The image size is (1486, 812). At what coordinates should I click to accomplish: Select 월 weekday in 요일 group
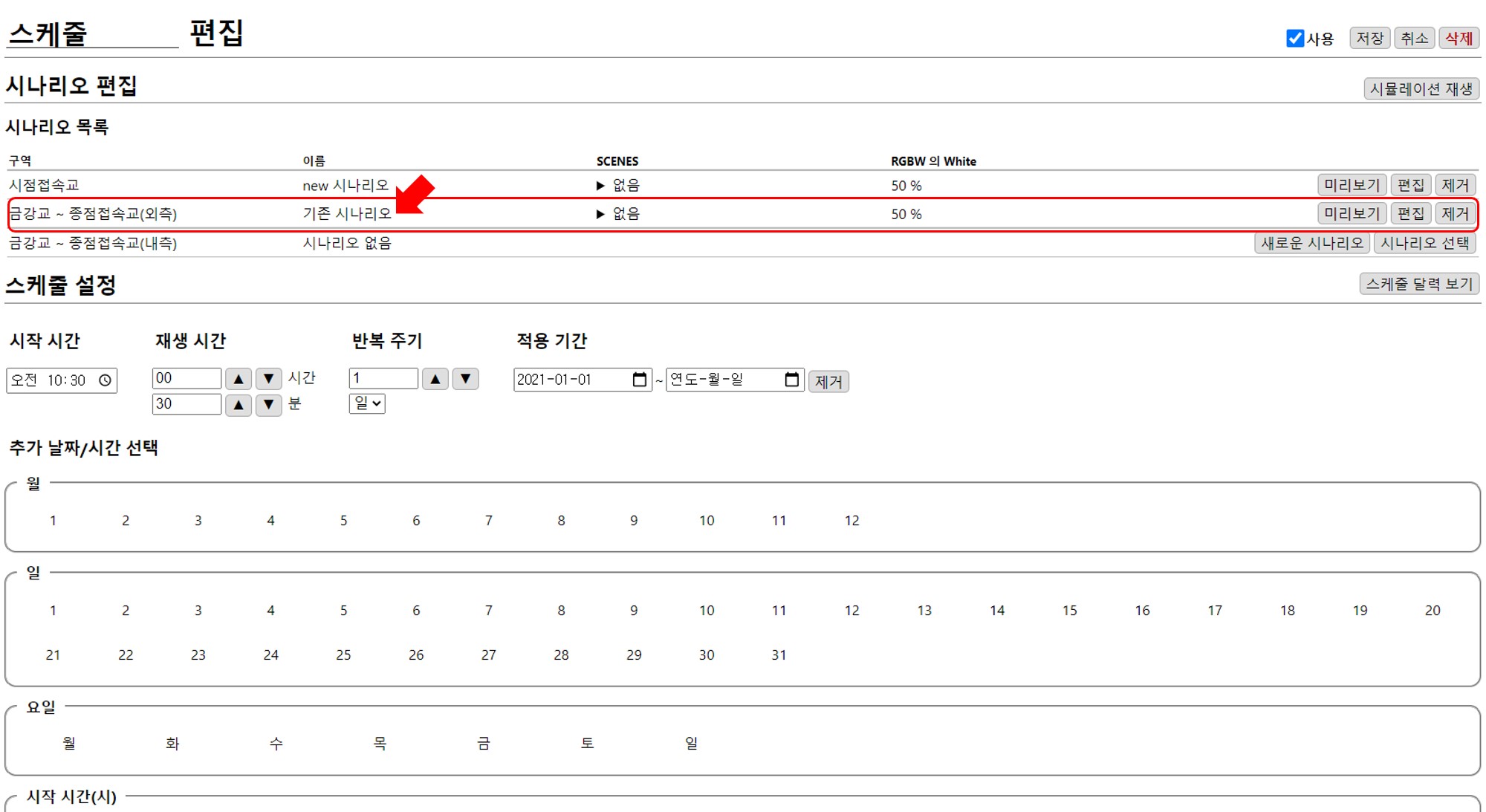tap(69, 744)
